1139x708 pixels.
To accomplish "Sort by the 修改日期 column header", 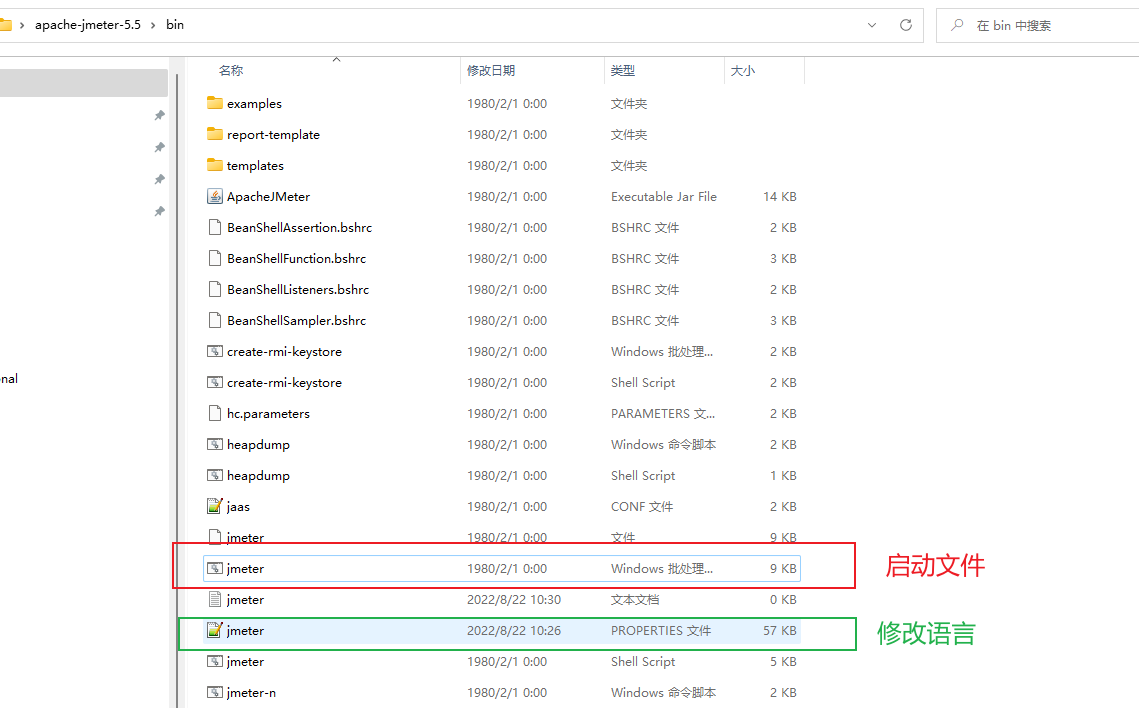I will 491,70.
